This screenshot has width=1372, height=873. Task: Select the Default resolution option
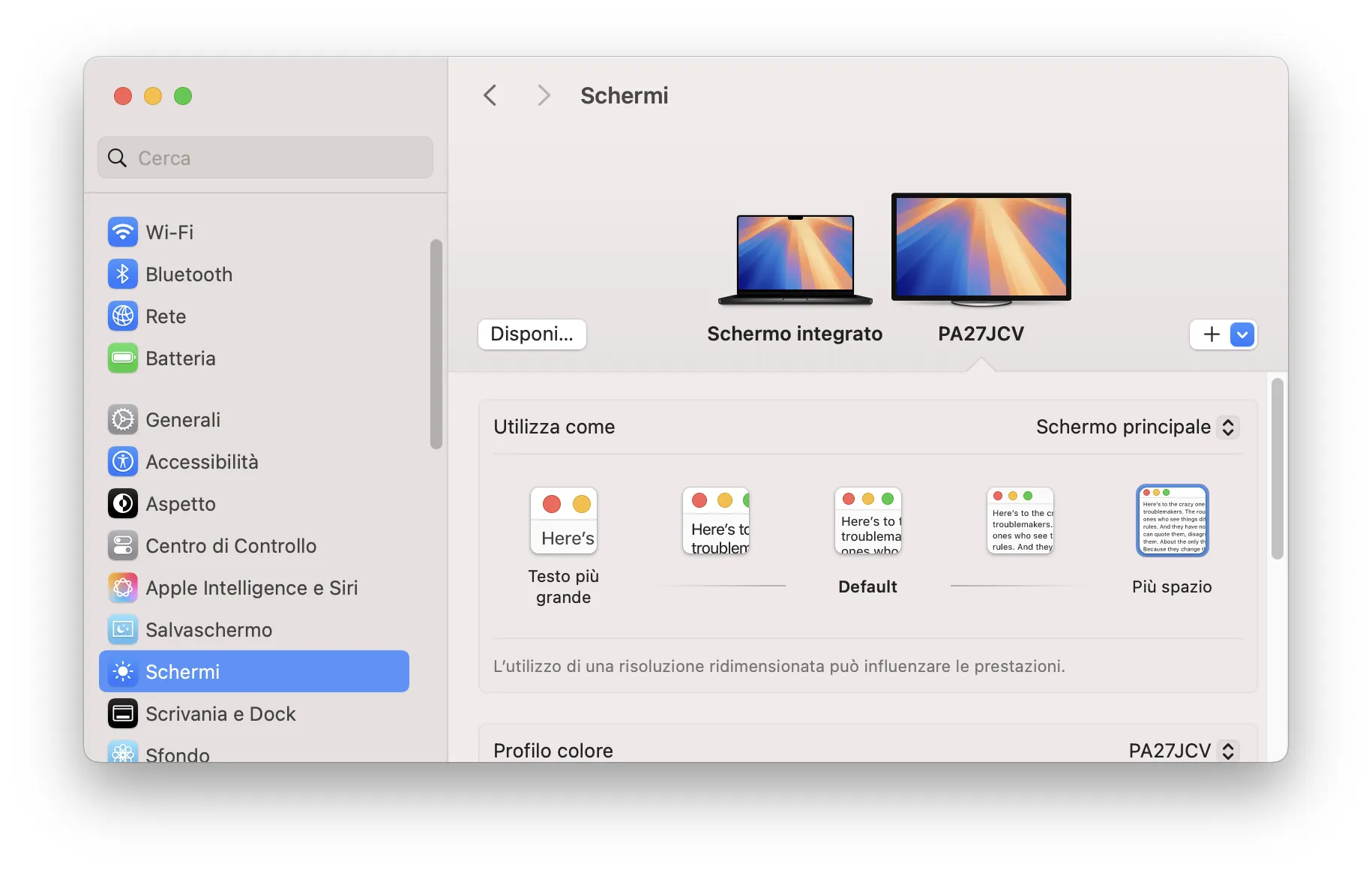867,520
